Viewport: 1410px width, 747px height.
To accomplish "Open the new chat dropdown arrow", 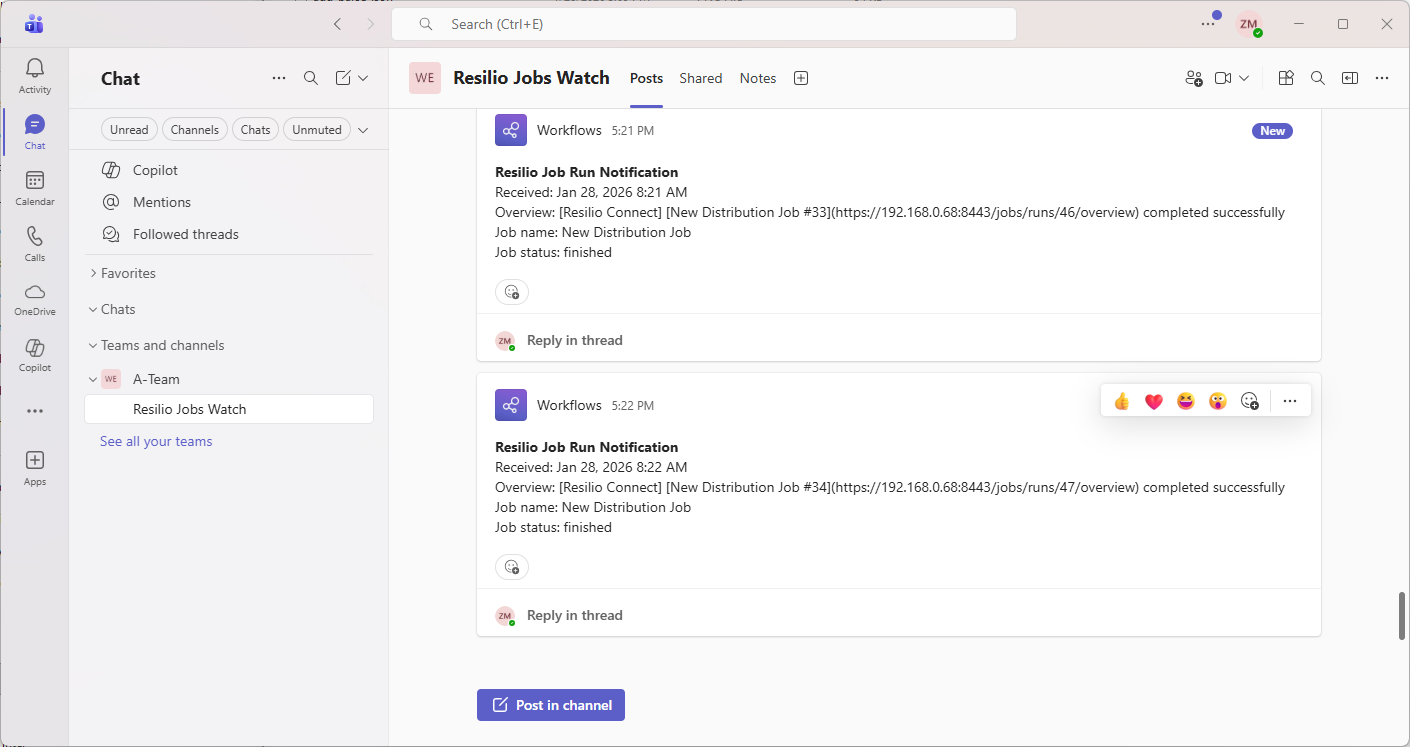I will (x=363, y=78).
